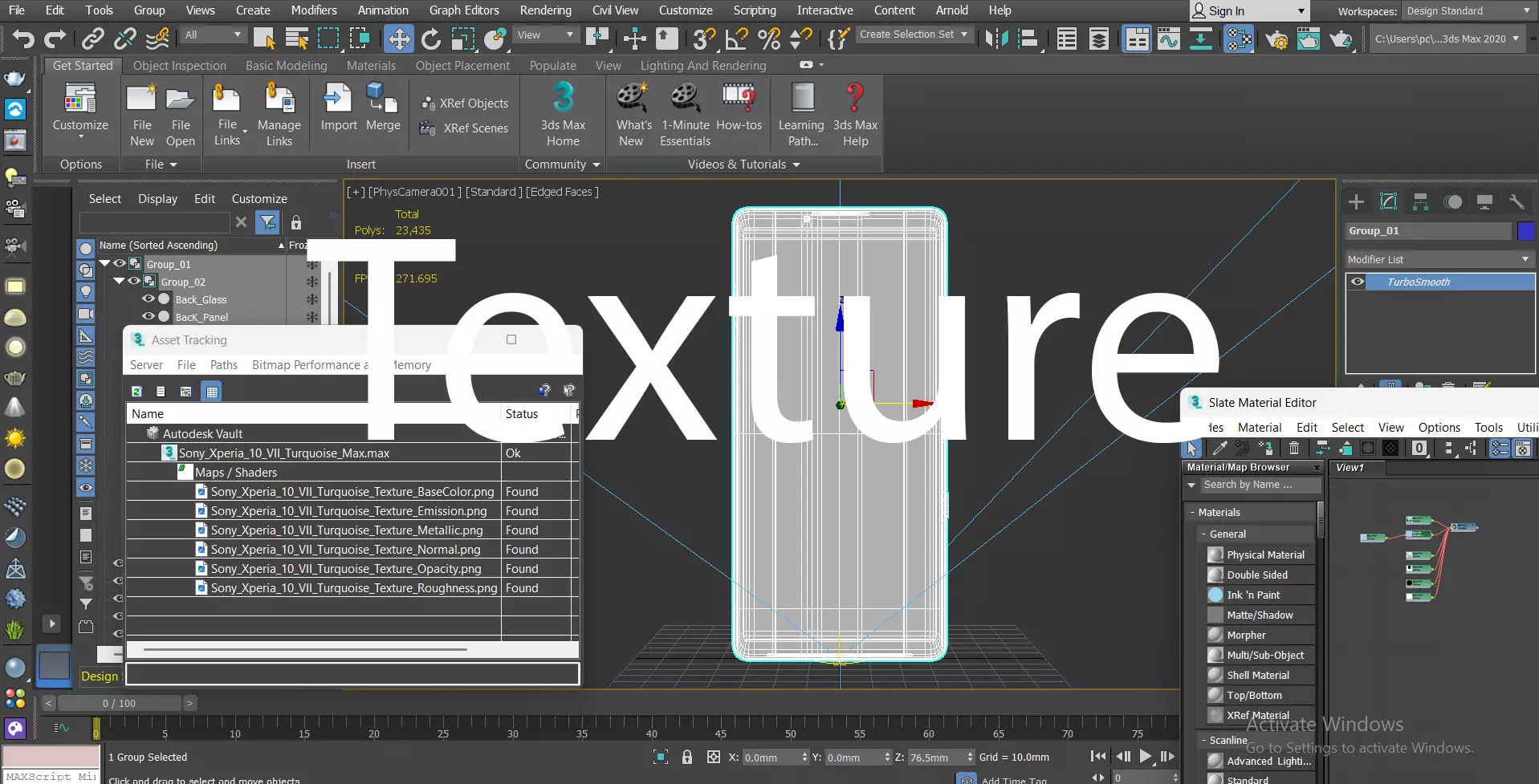Viewport: 1539px width, 784px height.
Task: Click the Merge icon in ribbon
Action: [x=383, y=107]
